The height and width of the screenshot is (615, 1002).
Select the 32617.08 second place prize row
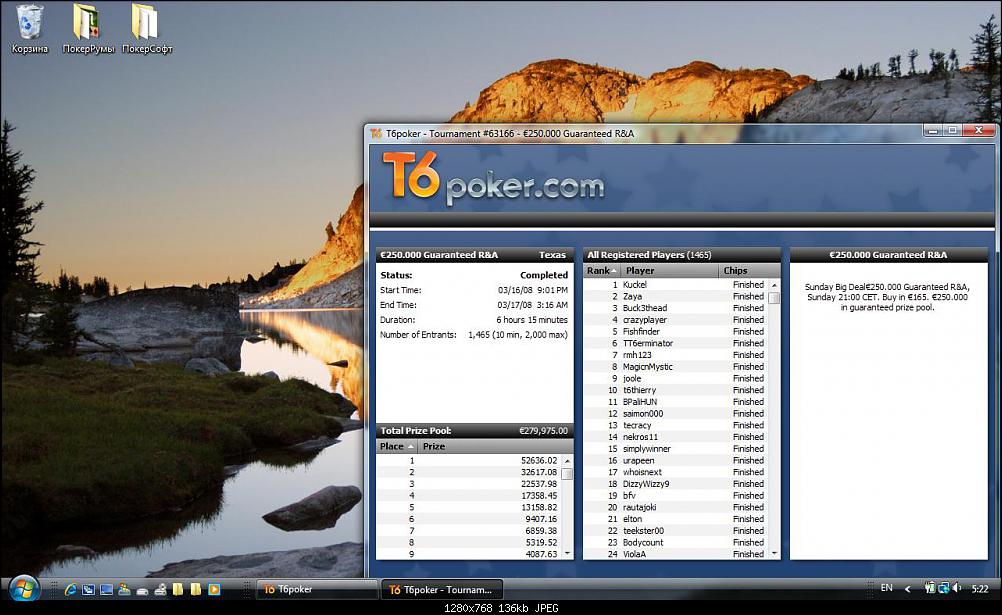click(x=469, y=472)
